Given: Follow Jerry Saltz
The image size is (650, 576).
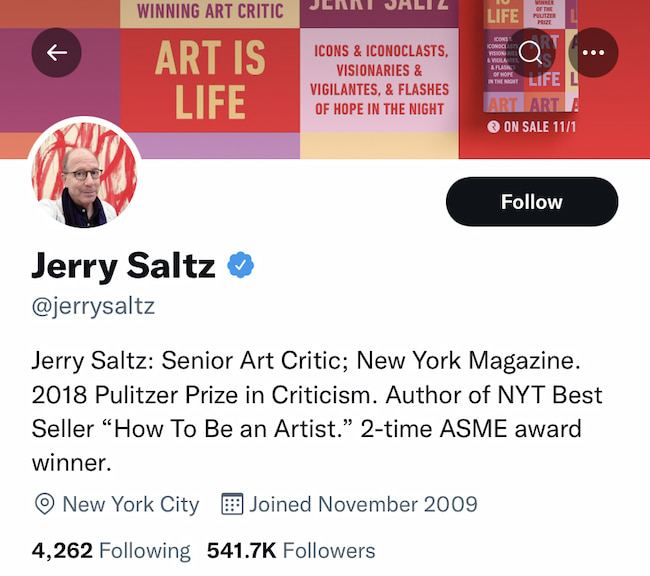Looking at the screenshot, I should point(531,202).
